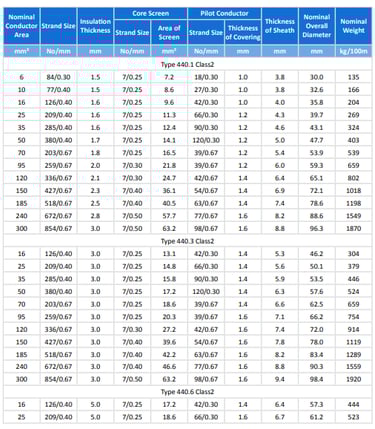Click the kg/100m unit cell
The image size is (375, 429).
(354, 51)
